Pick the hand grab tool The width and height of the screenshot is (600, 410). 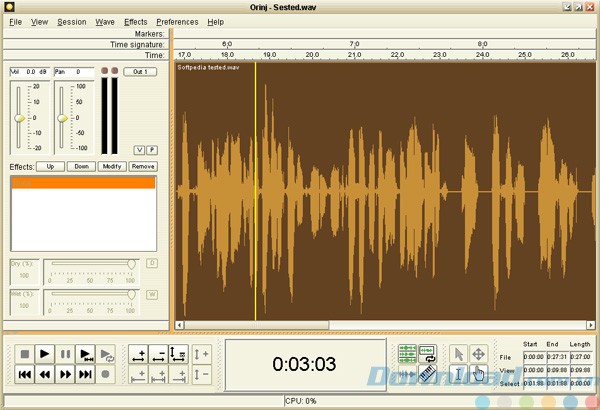pos(478,374)
